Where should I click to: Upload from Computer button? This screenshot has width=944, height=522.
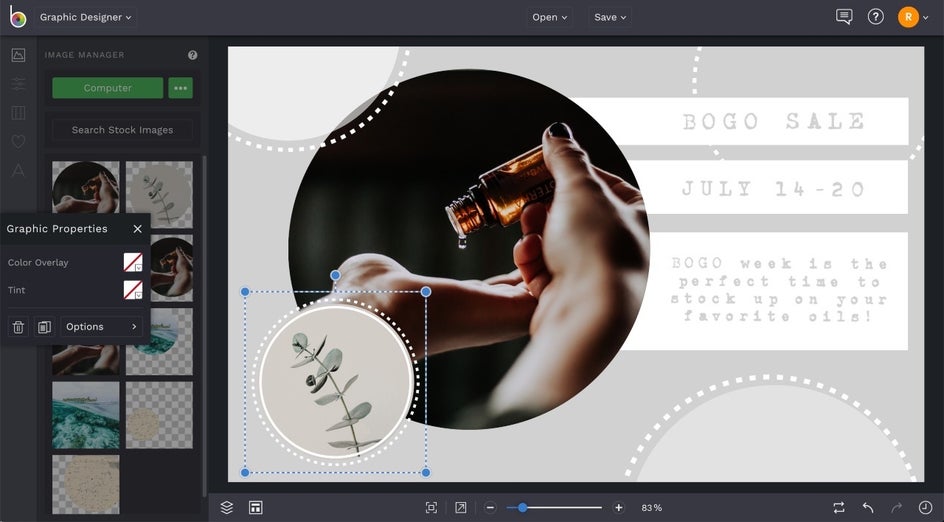[x=108, y=88]
